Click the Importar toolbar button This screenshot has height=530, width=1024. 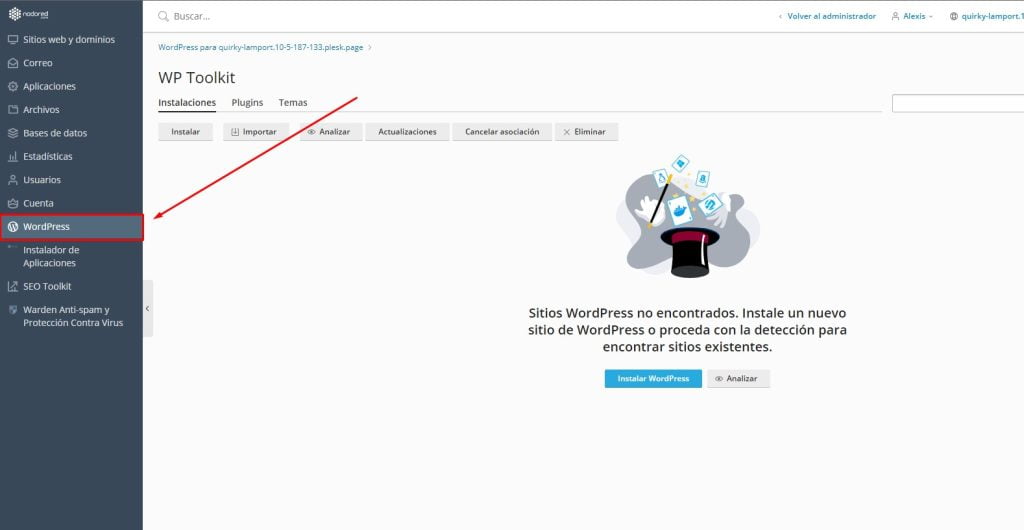pos(256,132)
